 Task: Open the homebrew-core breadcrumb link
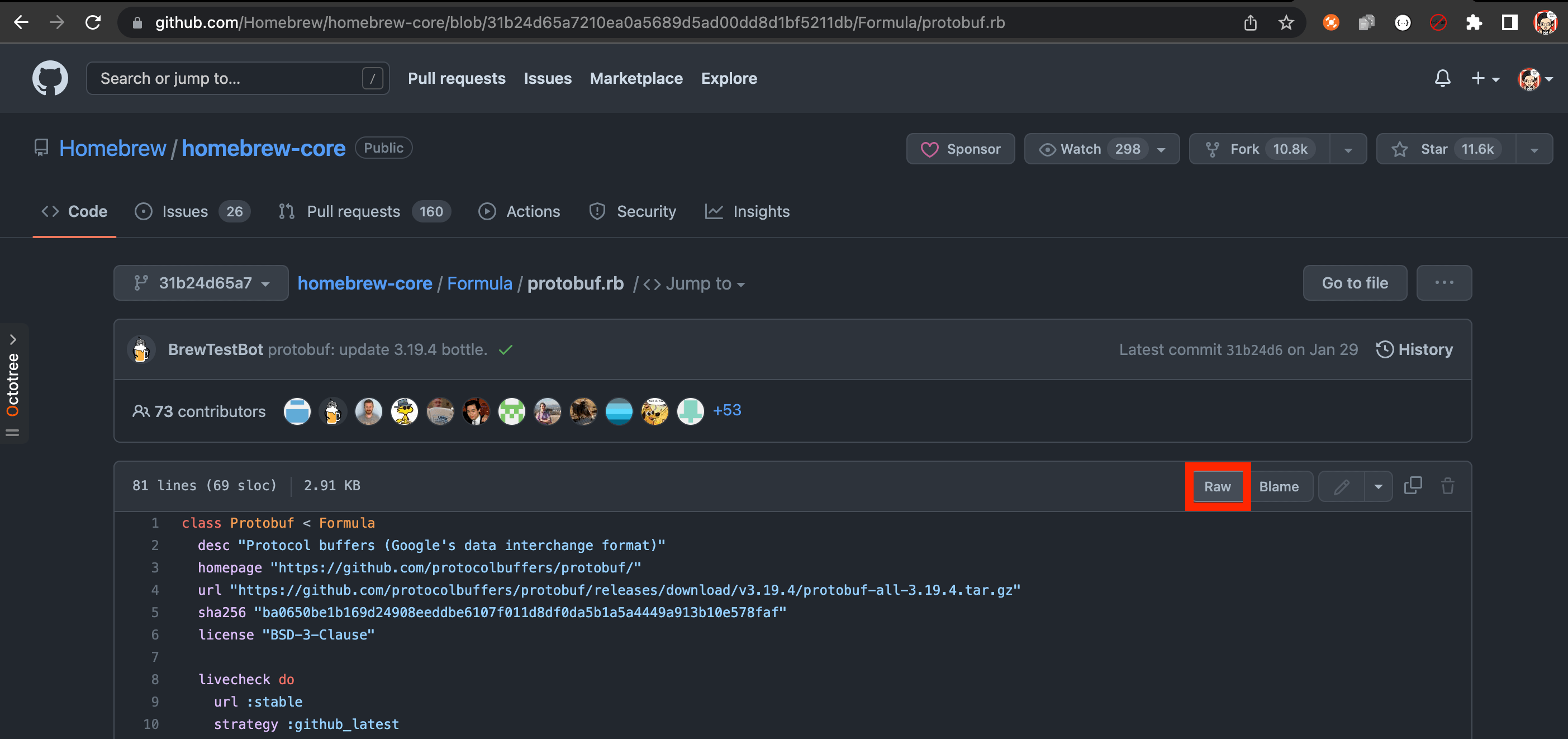point(364,283)
